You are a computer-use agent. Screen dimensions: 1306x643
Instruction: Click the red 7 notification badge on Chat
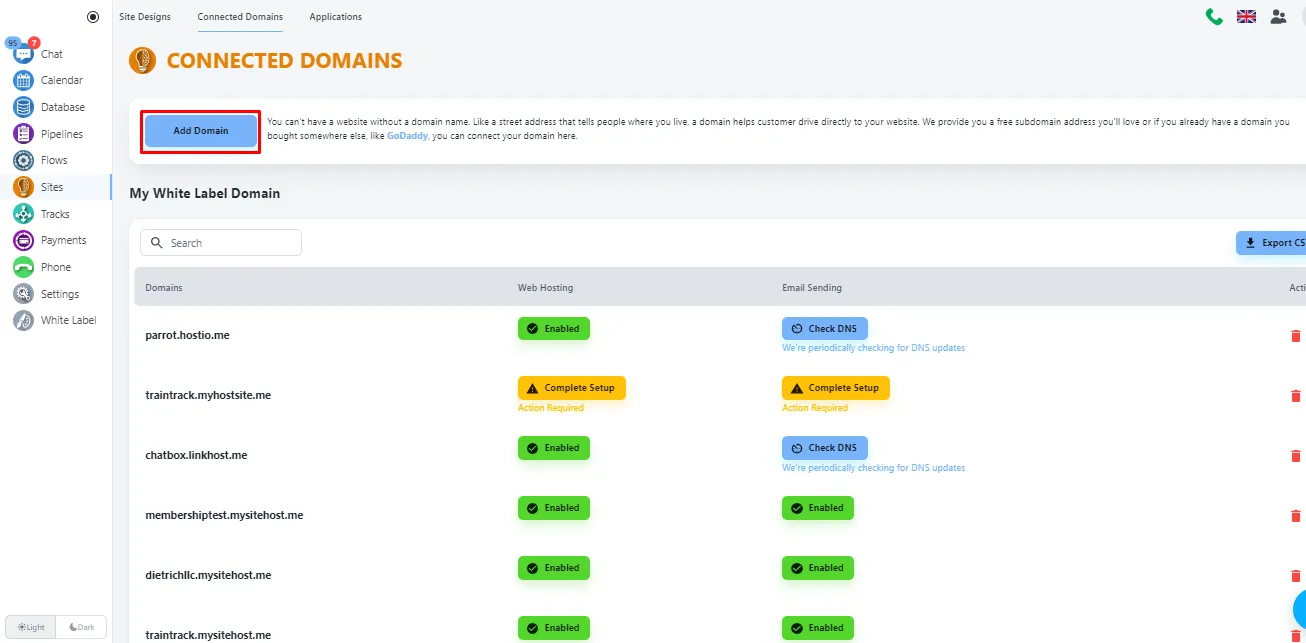(x=34, y=43)
